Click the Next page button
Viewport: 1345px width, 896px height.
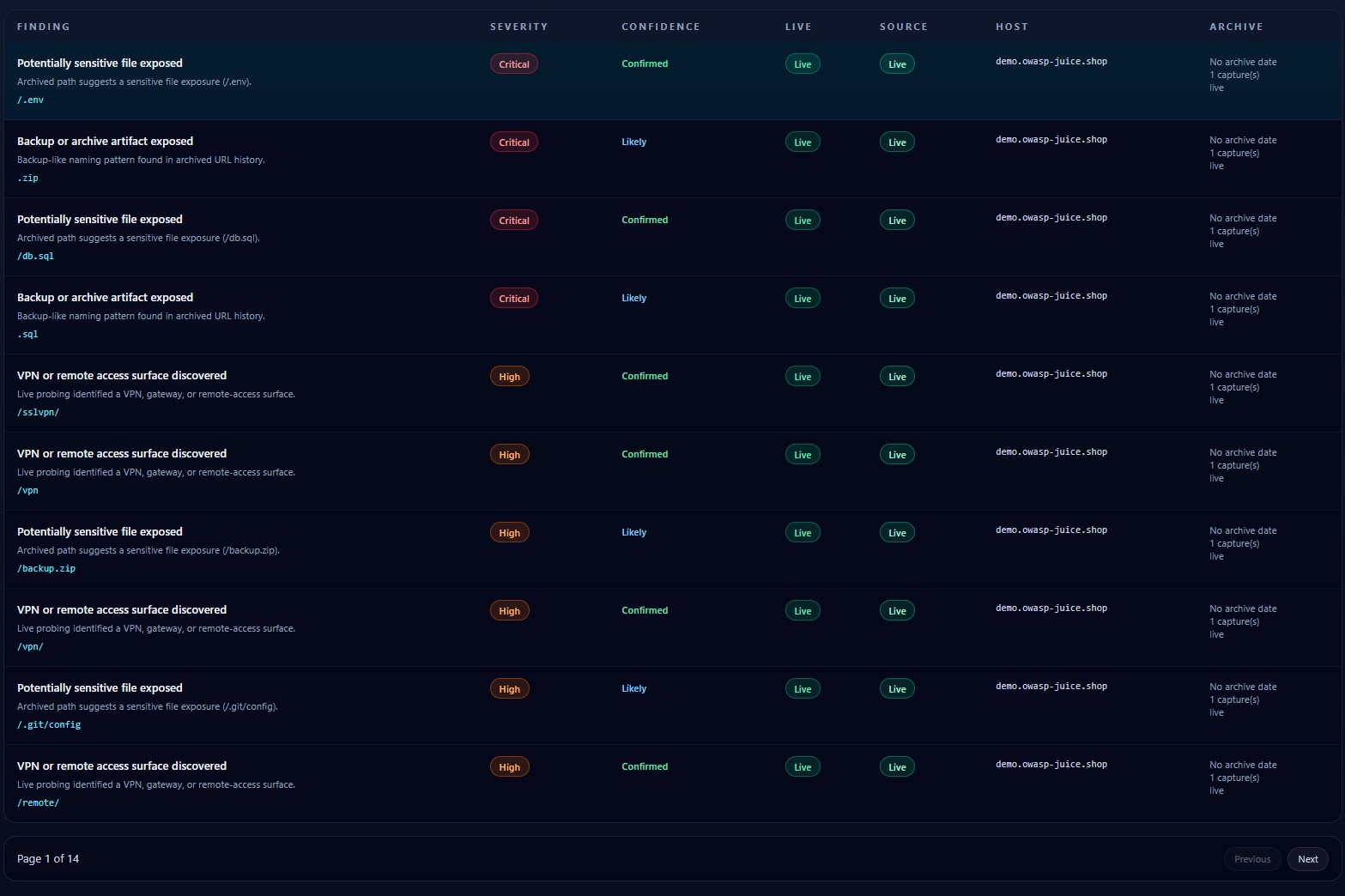point(1307,859)
